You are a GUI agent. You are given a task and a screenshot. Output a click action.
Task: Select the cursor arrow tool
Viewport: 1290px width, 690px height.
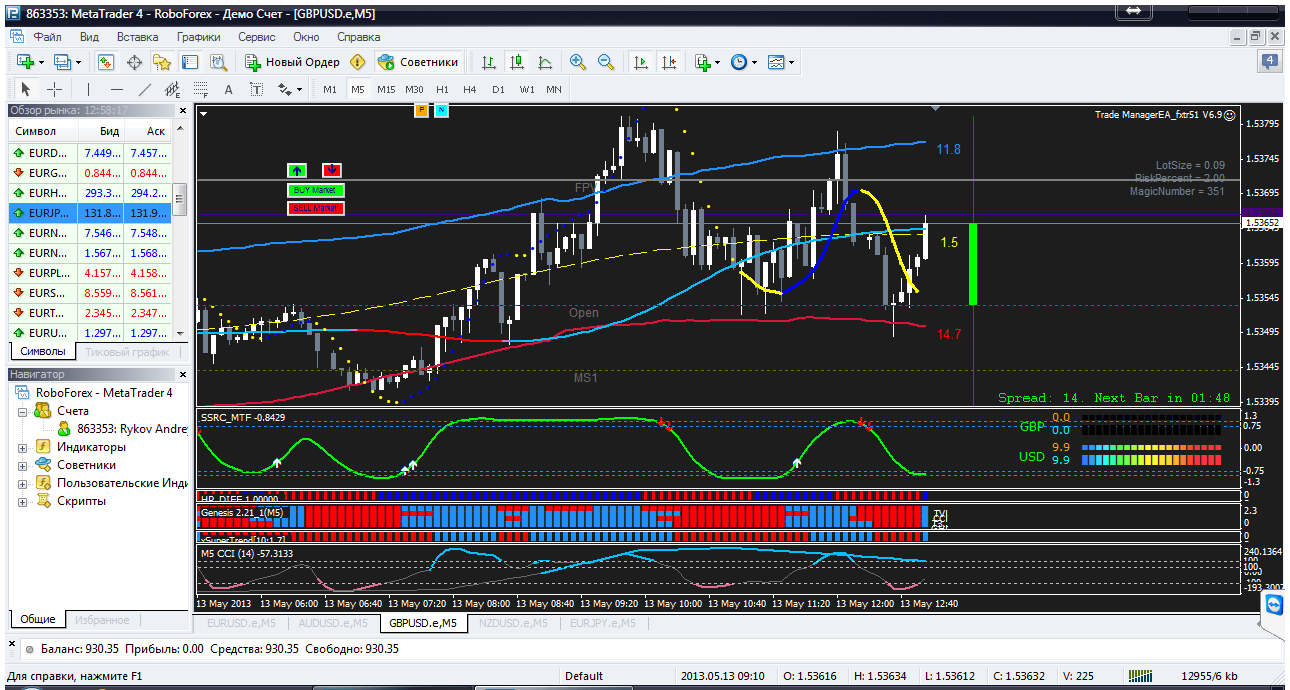point(26,89)
